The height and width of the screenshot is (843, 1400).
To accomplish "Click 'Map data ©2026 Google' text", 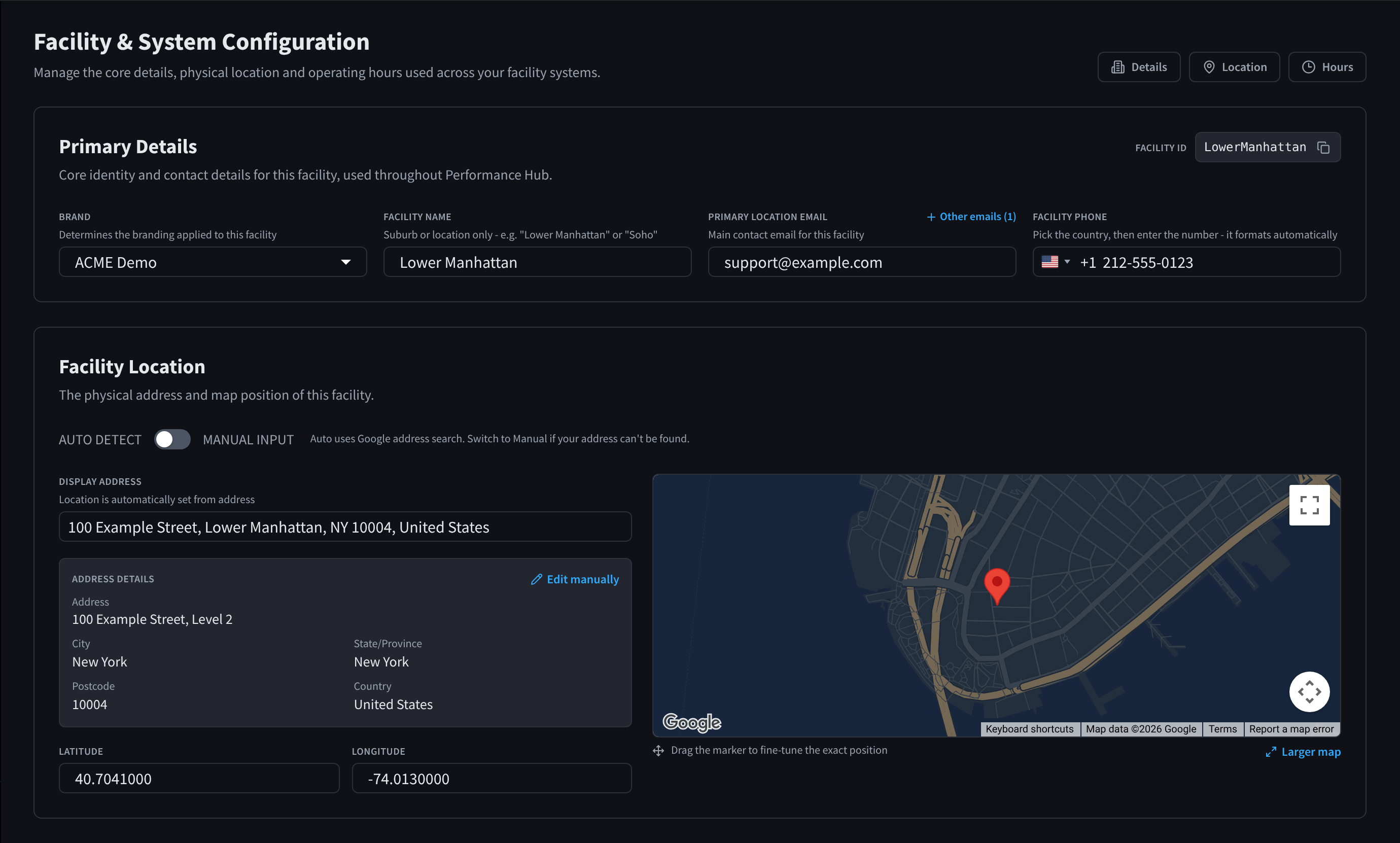I will (x=1140, y=729).
